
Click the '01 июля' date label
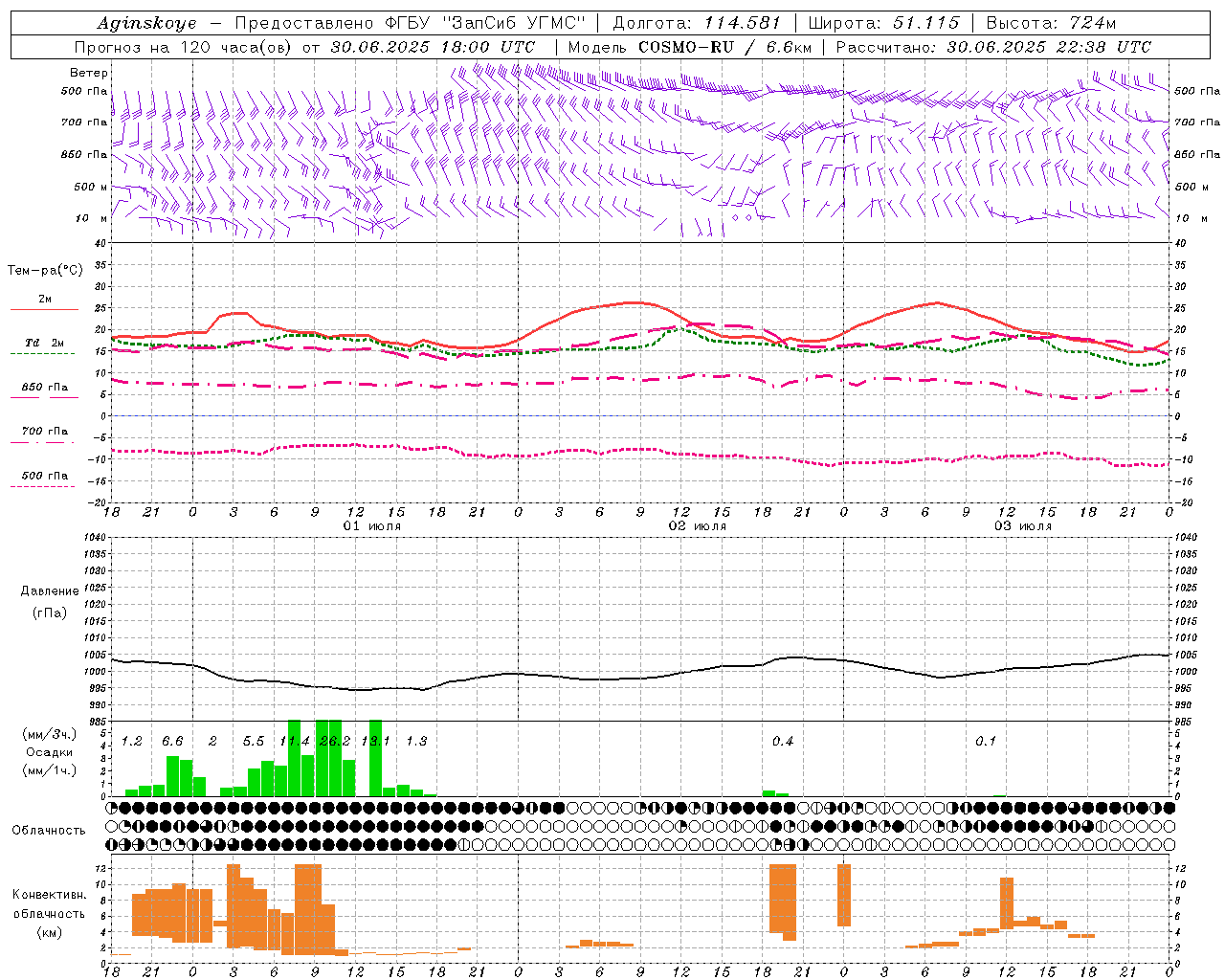coord(372,526)
